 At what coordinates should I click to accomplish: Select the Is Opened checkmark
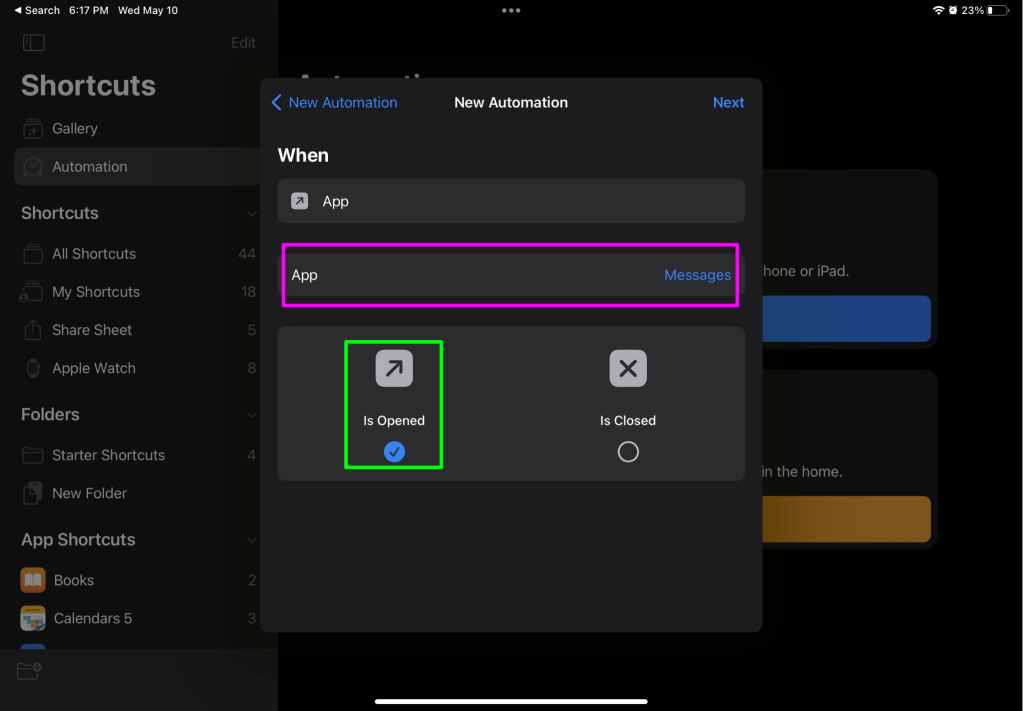tap(394, 452)
